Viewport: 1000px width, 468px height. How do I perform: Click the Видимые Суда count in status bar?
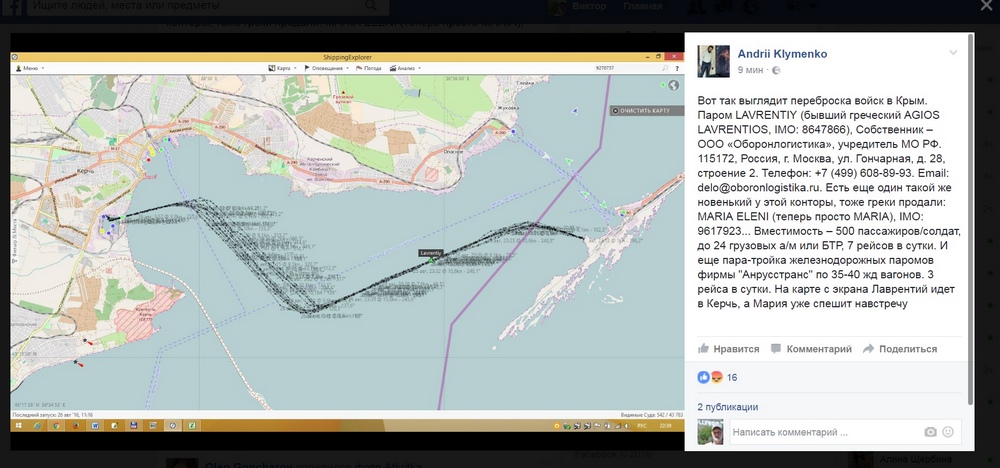pos(651,414)
